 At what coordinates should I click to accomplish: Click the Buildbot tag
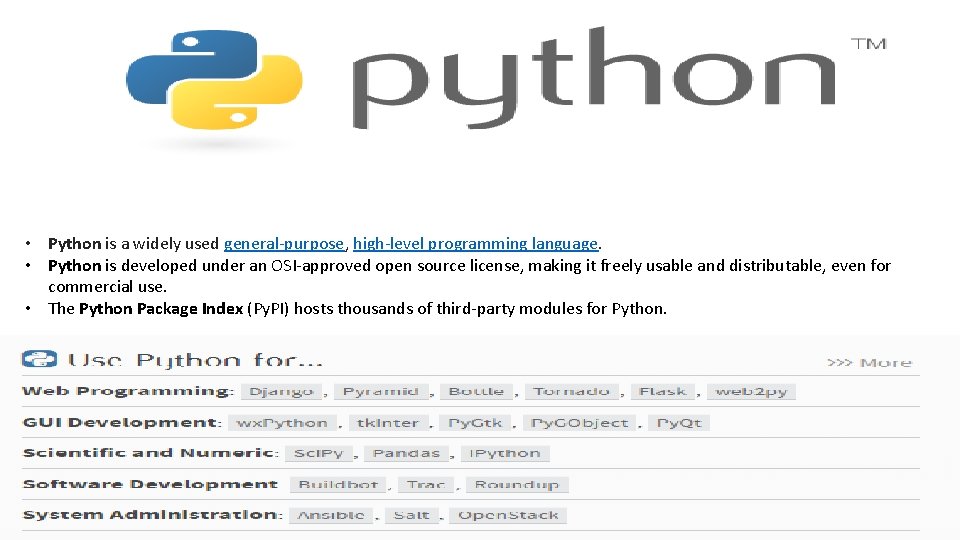[338, 485]
